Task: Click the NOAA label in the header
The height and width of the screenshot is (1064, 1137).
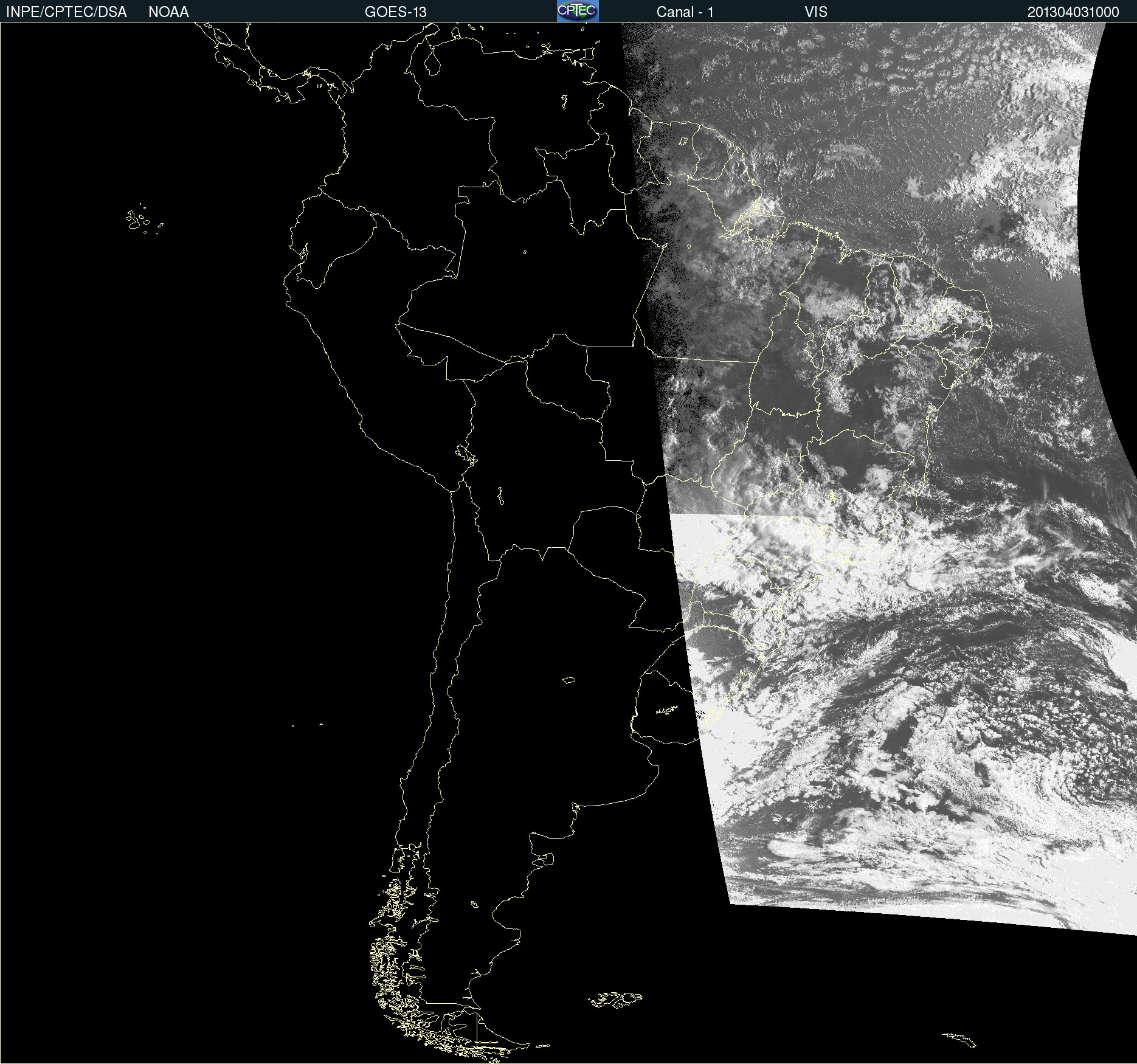Action: 168,12
